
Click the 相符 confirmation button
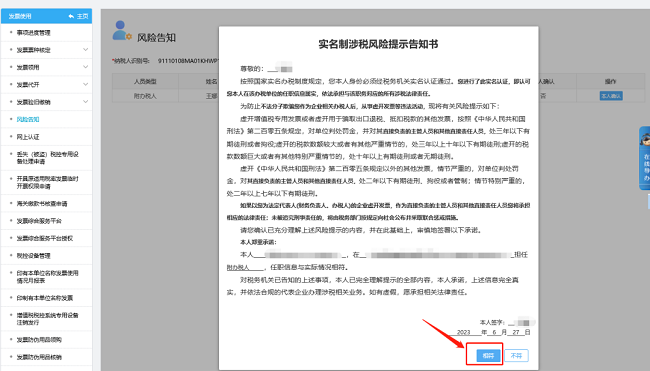(x=488, y=355)
